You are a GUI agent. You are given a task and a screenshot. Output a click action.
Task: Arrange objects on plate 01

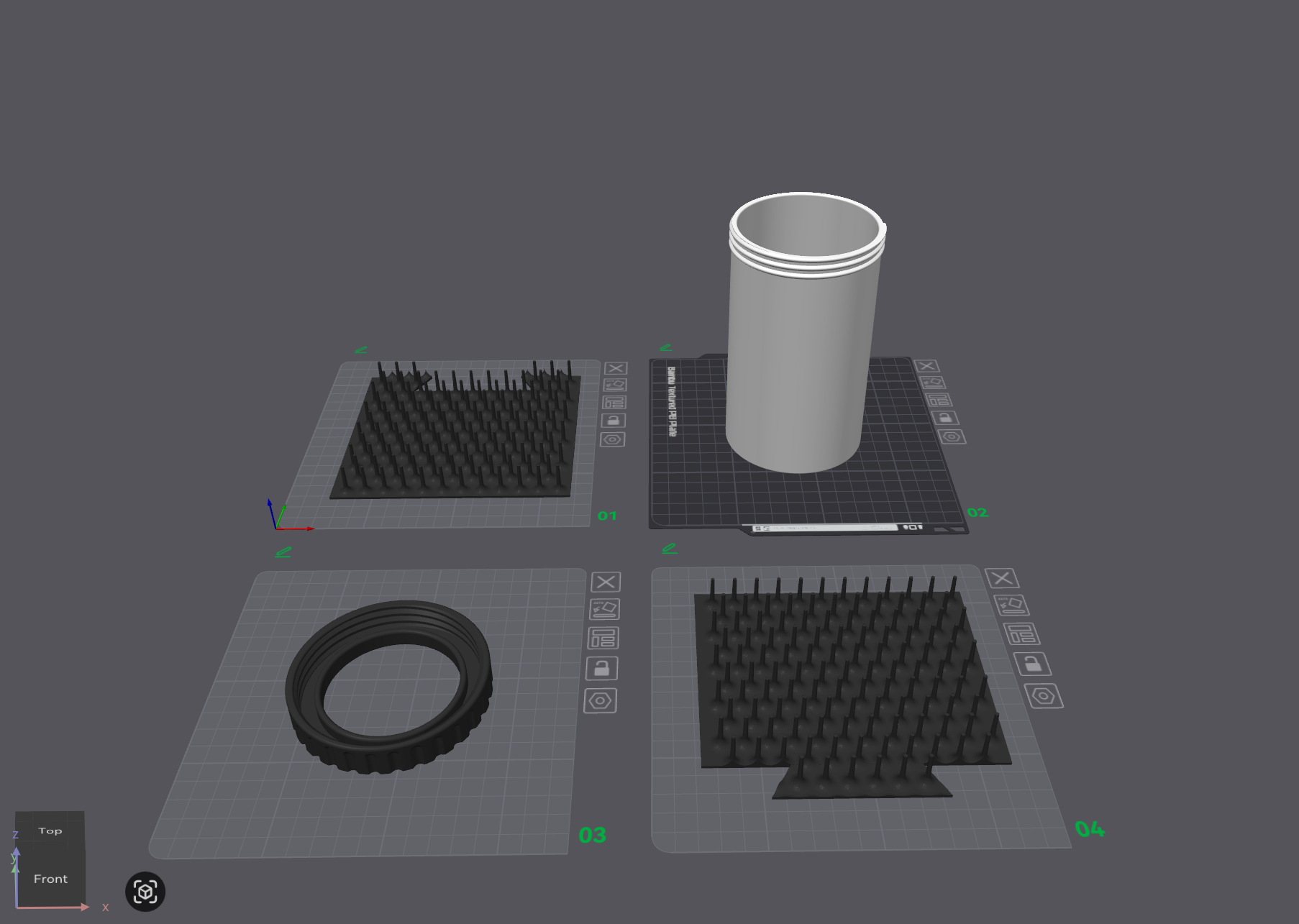614,403
